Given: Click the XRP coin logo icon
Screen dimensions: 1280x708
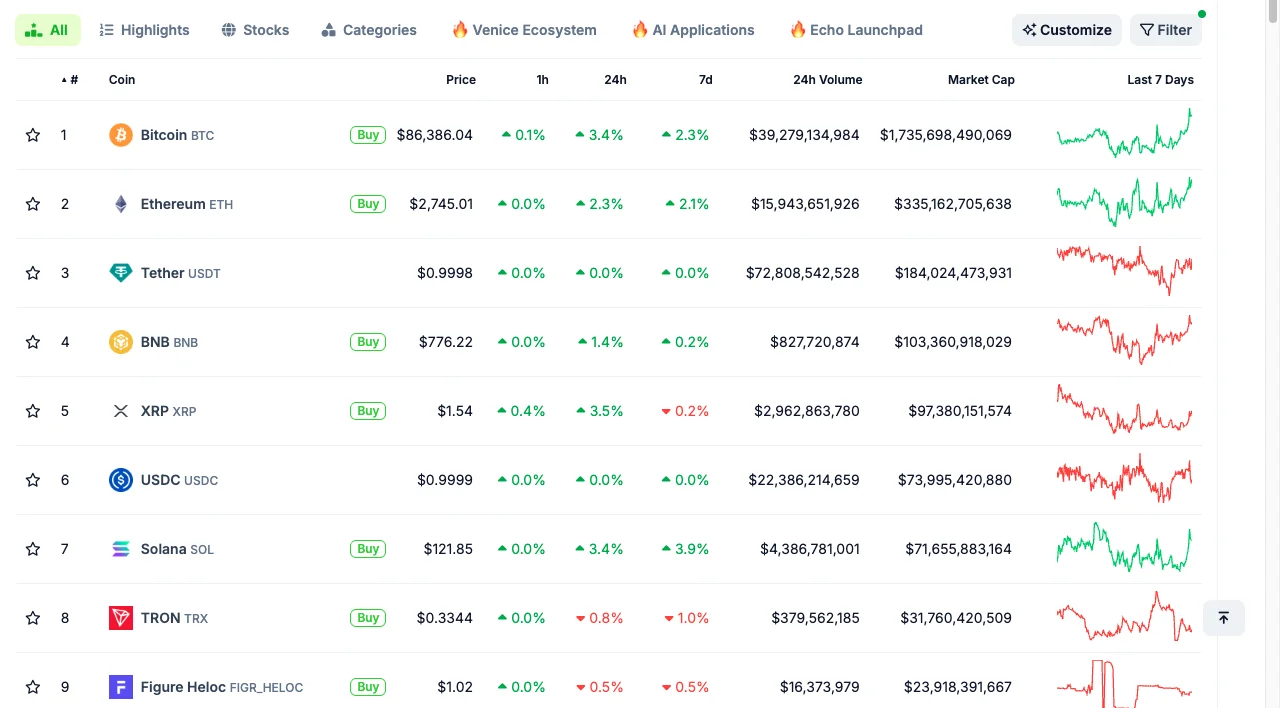Looking at the screenshot, I should pyautogui.click(x=121, y=411).
